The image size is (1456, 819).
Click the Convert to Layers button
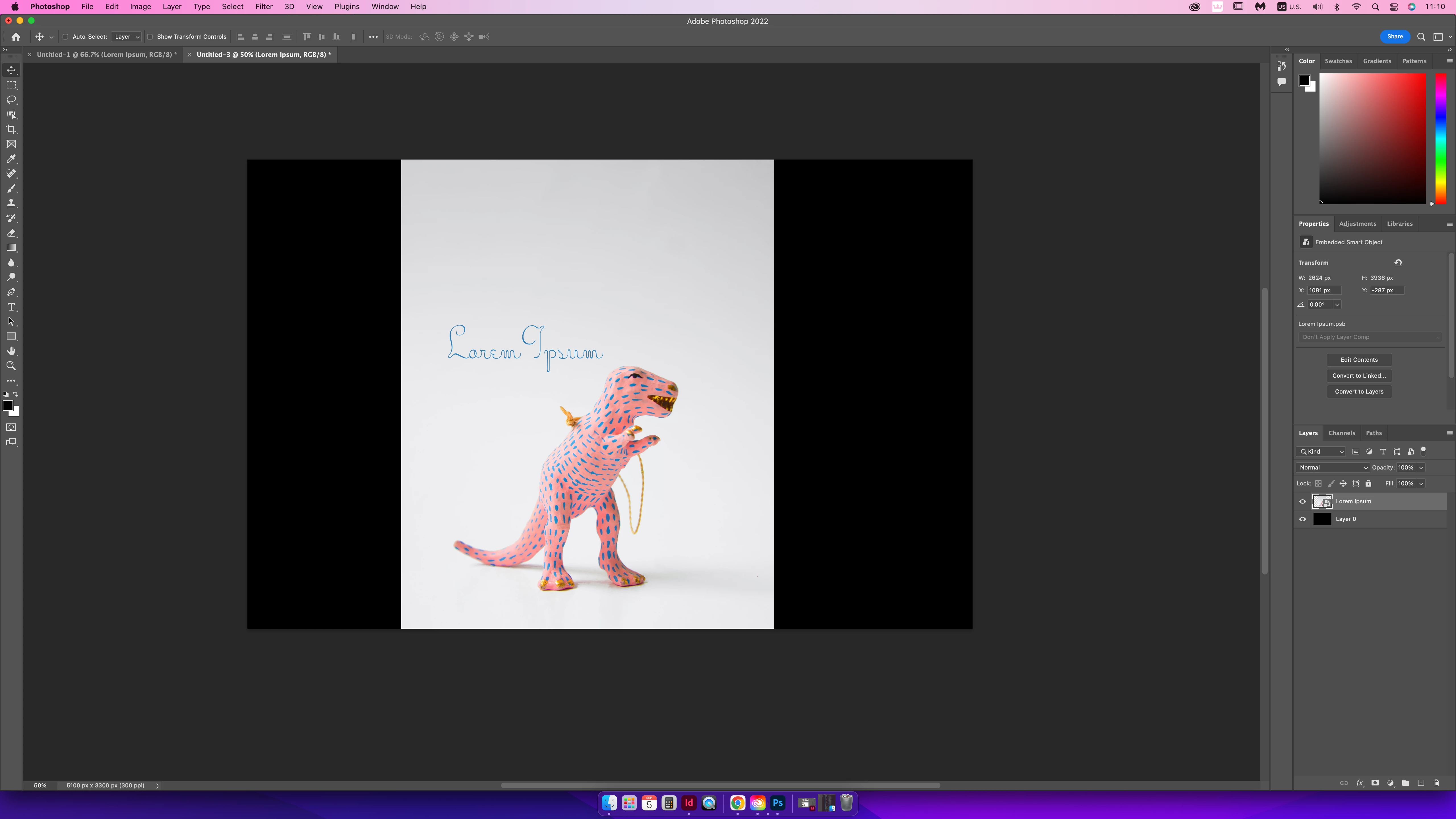coord(1359,391)
